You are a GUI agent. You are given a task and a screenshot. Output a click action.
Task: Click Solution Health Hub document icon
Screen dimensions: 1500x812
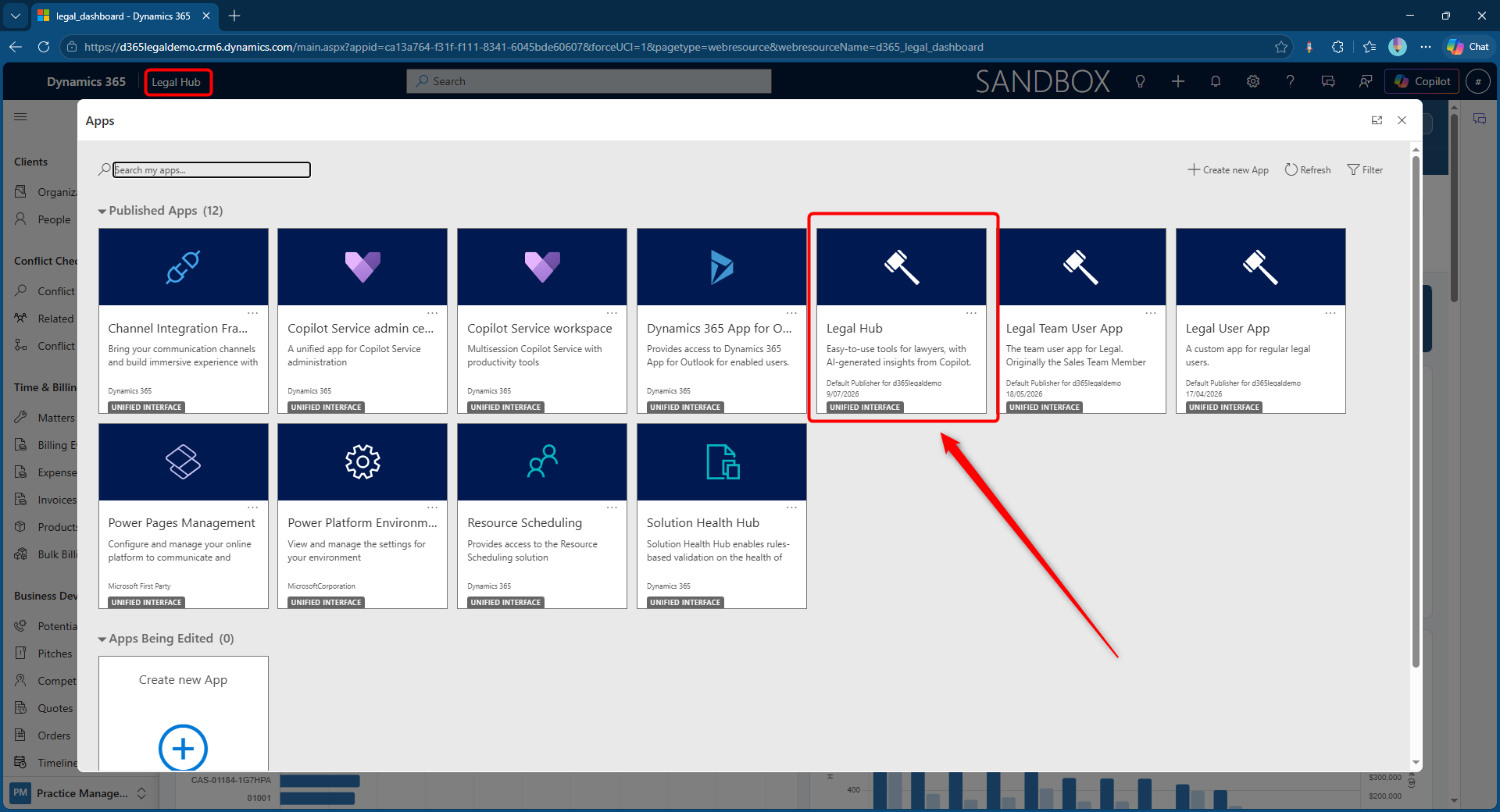[722, 462]
